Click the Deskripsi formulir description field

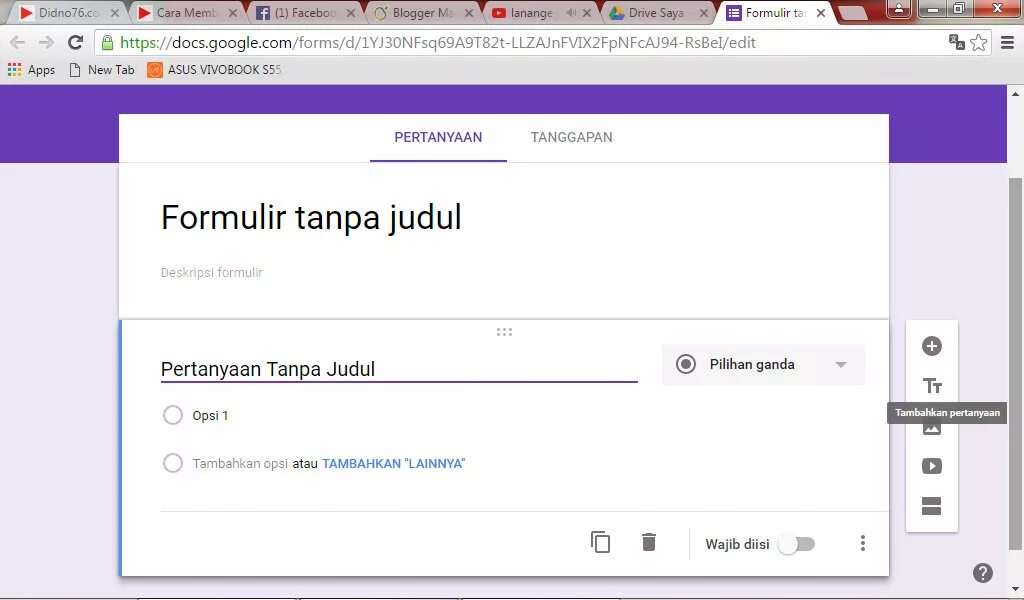pos(212,272)
